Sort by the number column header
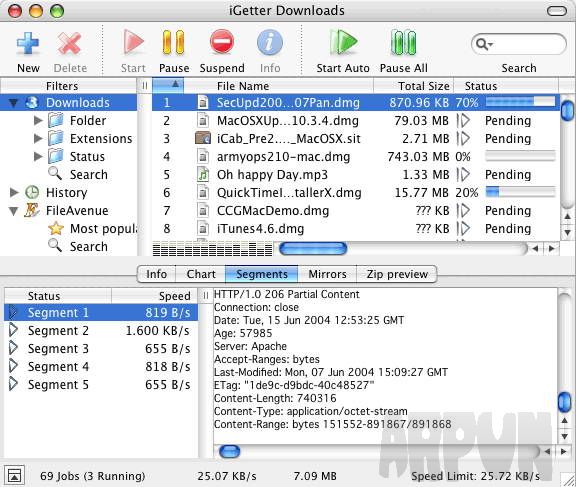This screenshot has height=487, width=577. tap(168, 85)
